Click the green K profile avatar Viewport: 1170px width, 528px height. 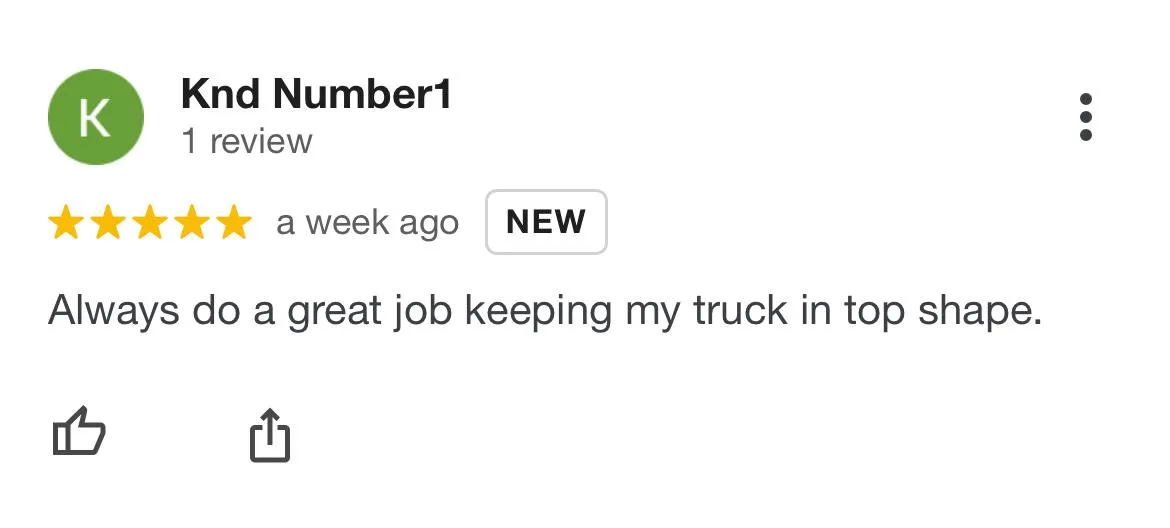coord(95,117)
